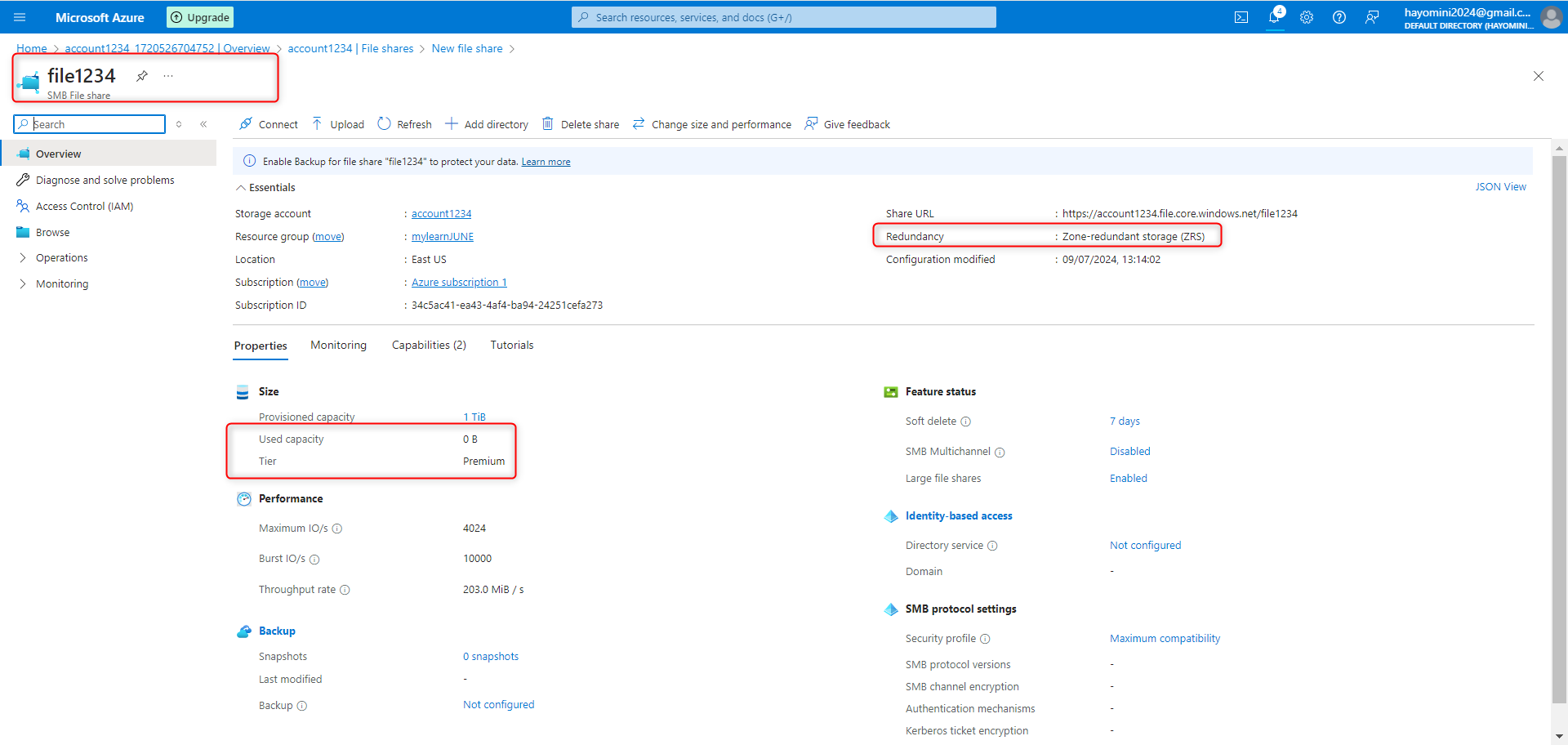Image resolution: width=1568 pixels, height=745 pixels.
Task: Open Change size and performance
Action: coord(712,124)
